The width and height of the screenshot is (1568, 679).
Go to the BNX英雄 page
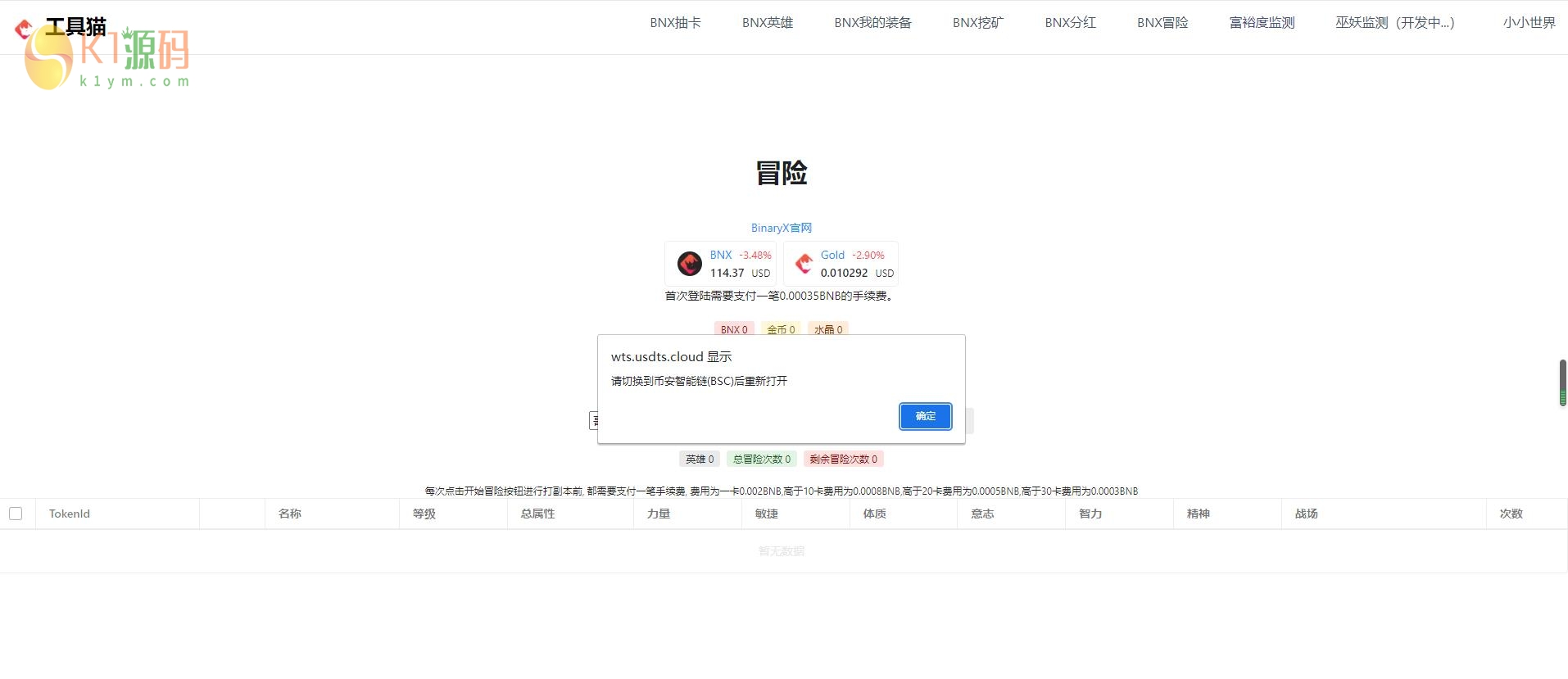(x=768, y=23)
